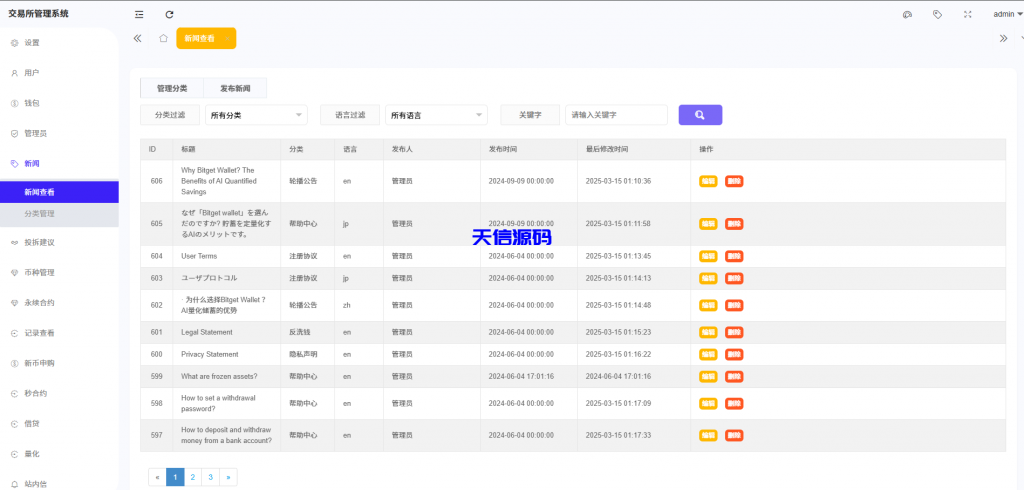This screenshot has width=1024, height=490.
Task: Delete news row 606
Action: click(x=734, y=181)
